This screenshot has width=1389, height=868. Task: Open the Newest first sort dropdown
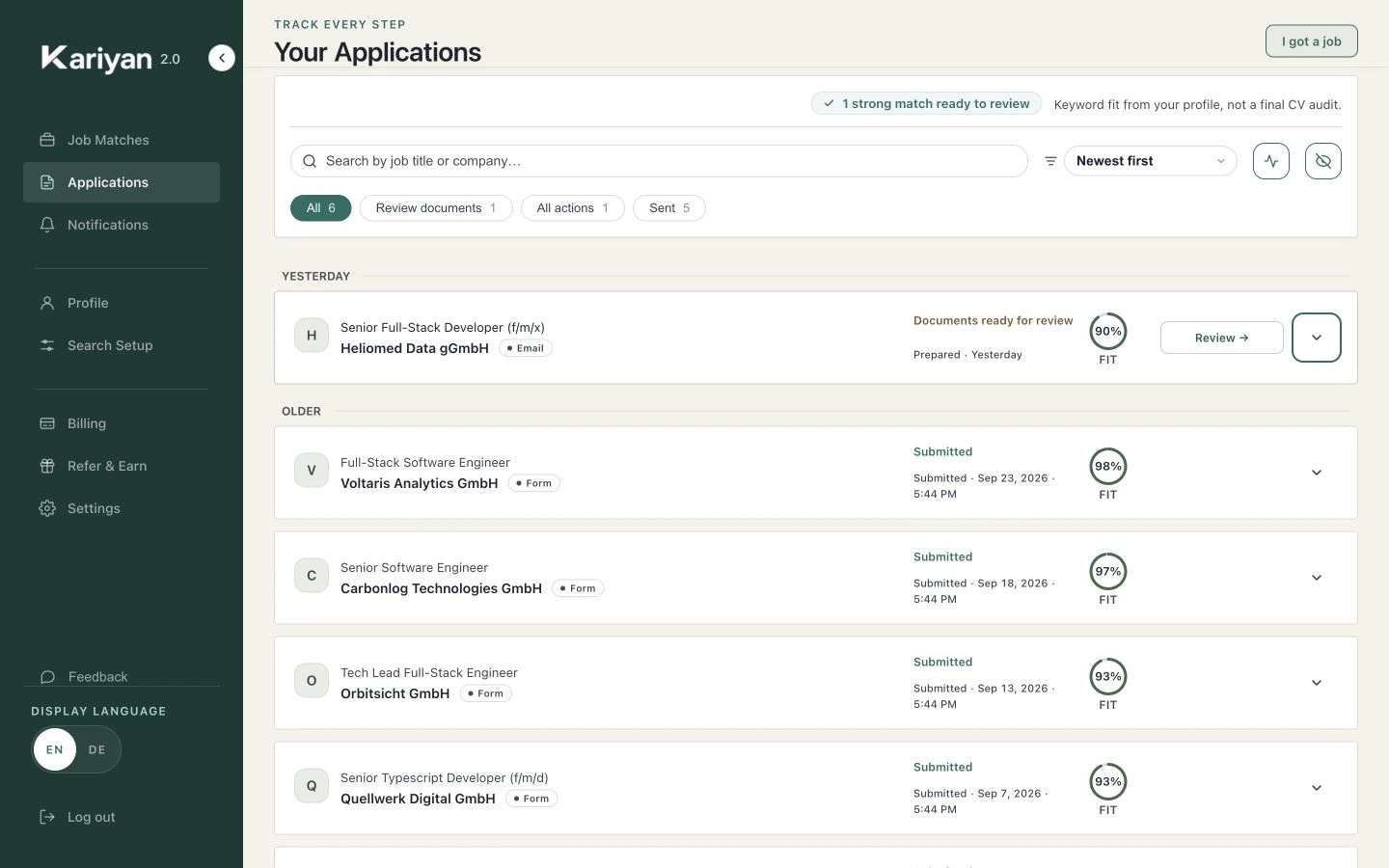coord(1150,161)
